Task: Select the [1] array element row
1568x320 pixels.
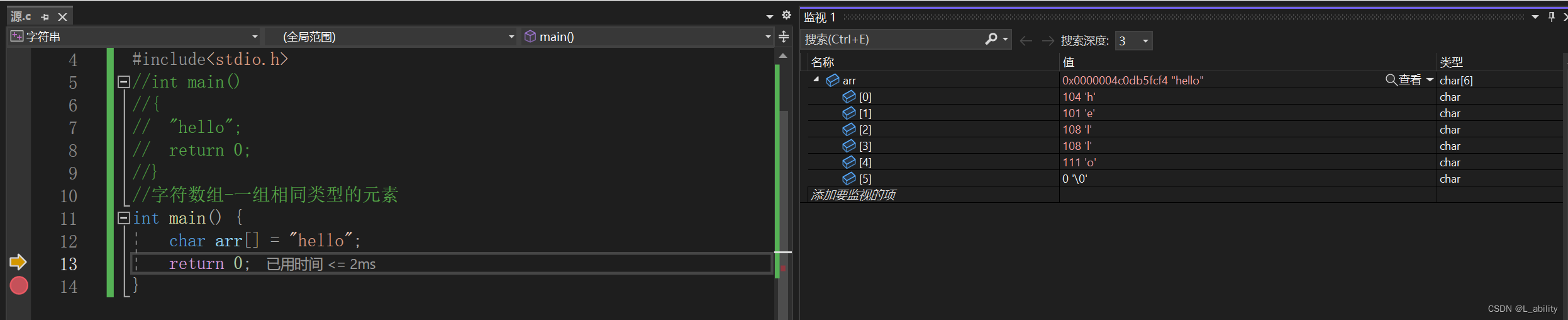Action: tap(1185, 113)
